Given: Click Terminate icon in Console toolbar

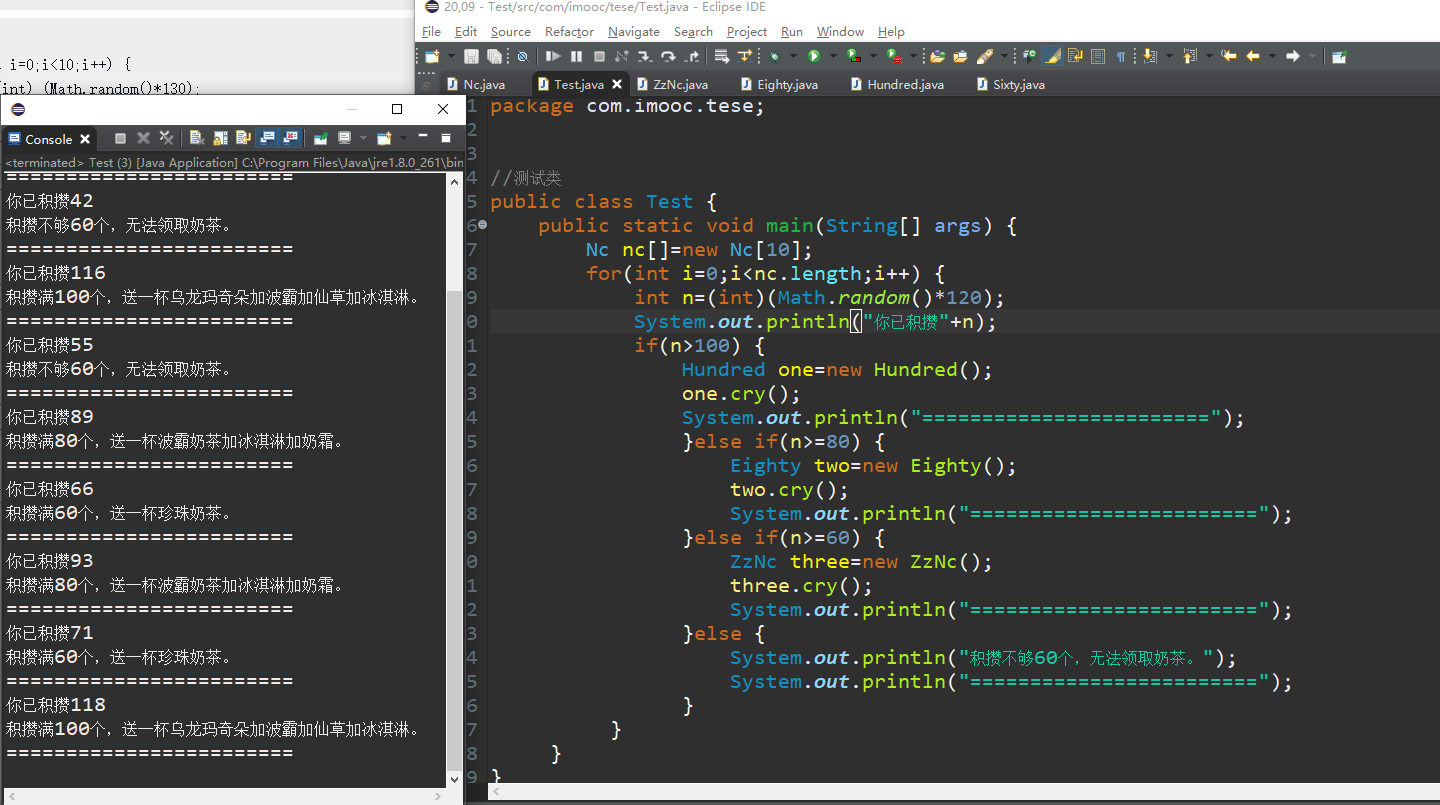Looking at the screenshot, I should coord(120,138).
